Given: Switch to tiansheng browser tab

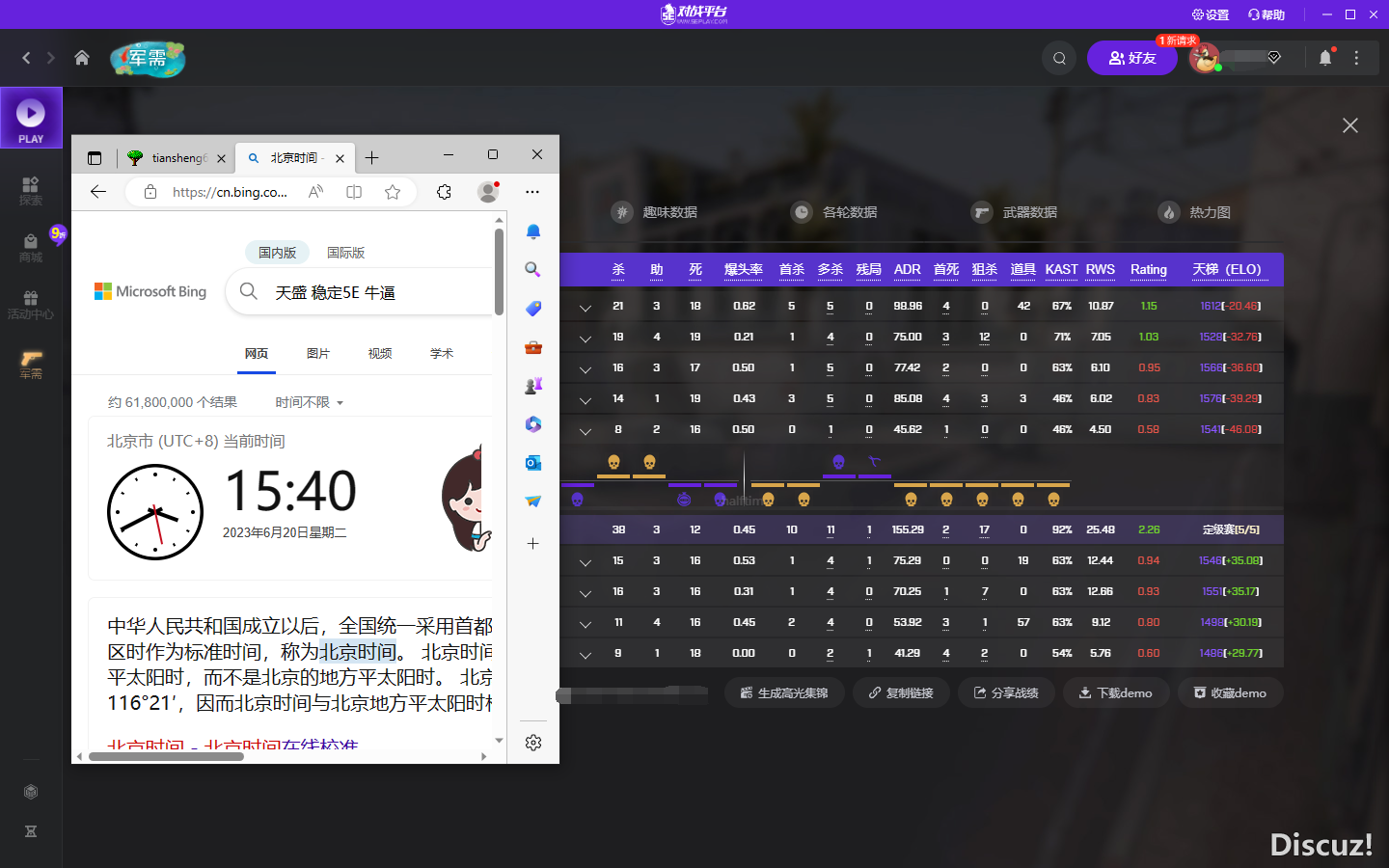Looking at the screenshot, I should click(x=177, y=157).
